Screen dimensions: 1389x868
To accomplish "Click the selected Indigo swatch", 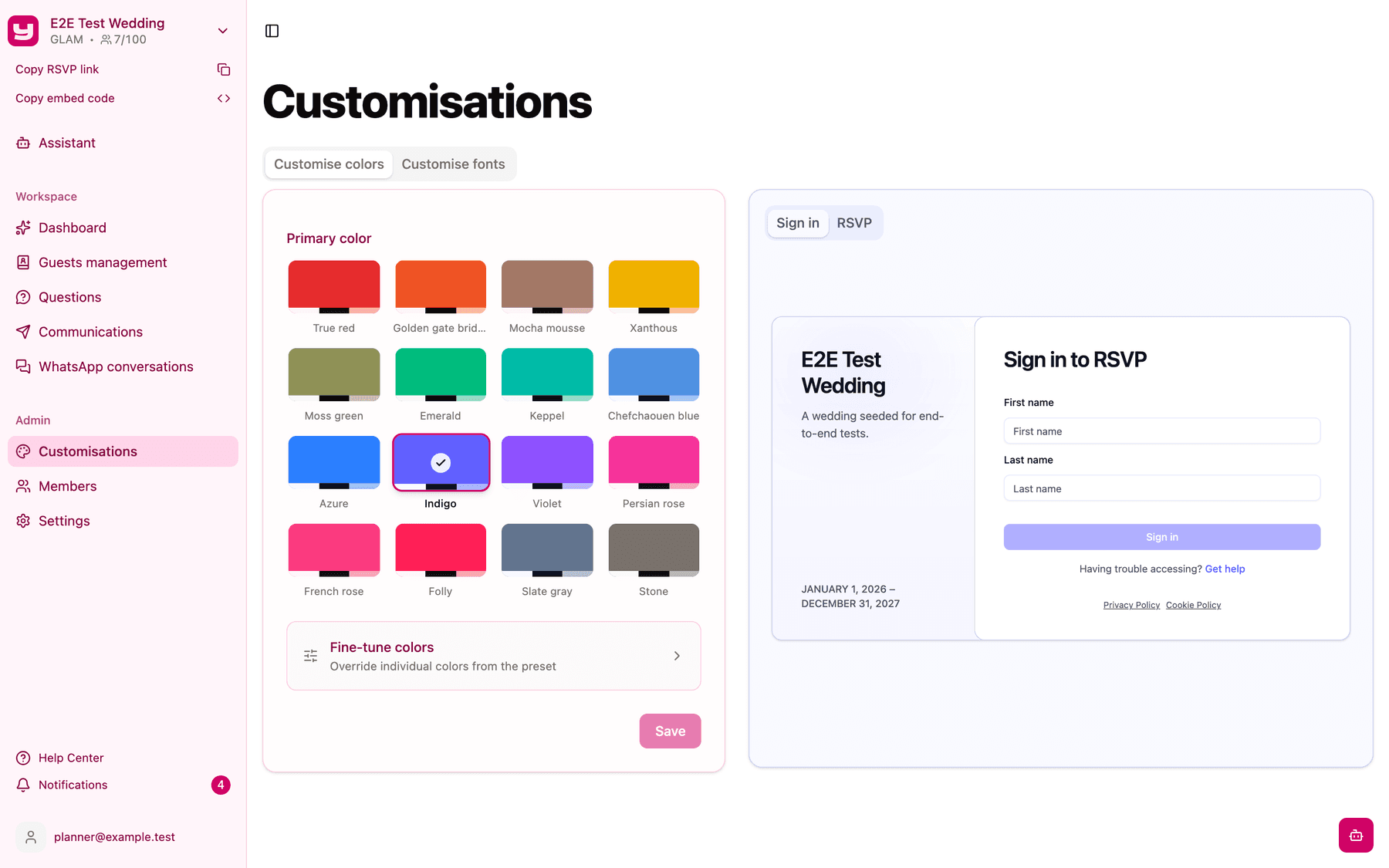I will (441, 462).
